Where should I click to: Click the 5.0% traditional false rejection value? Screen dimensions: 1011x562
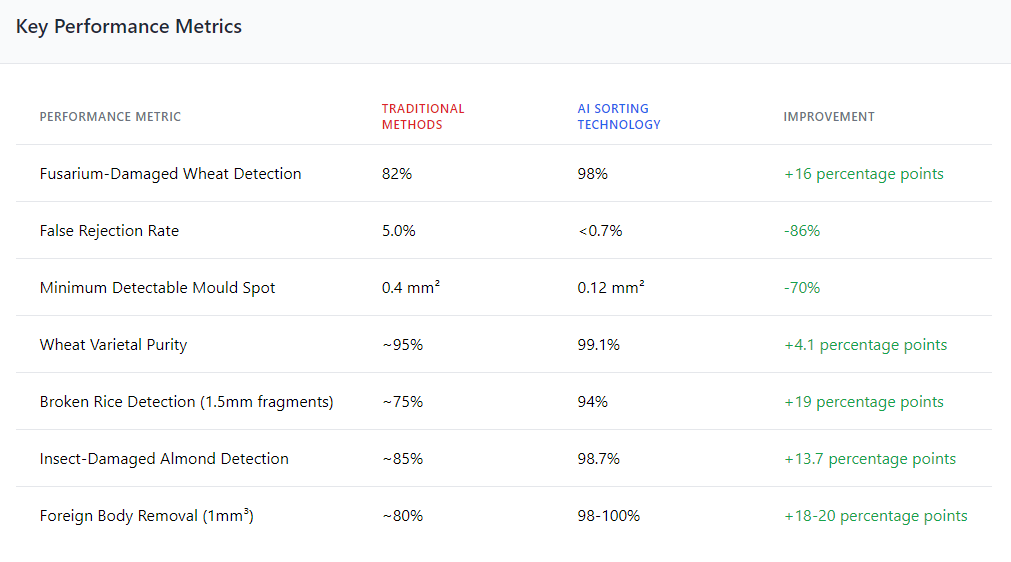click(x=398, y=231)
